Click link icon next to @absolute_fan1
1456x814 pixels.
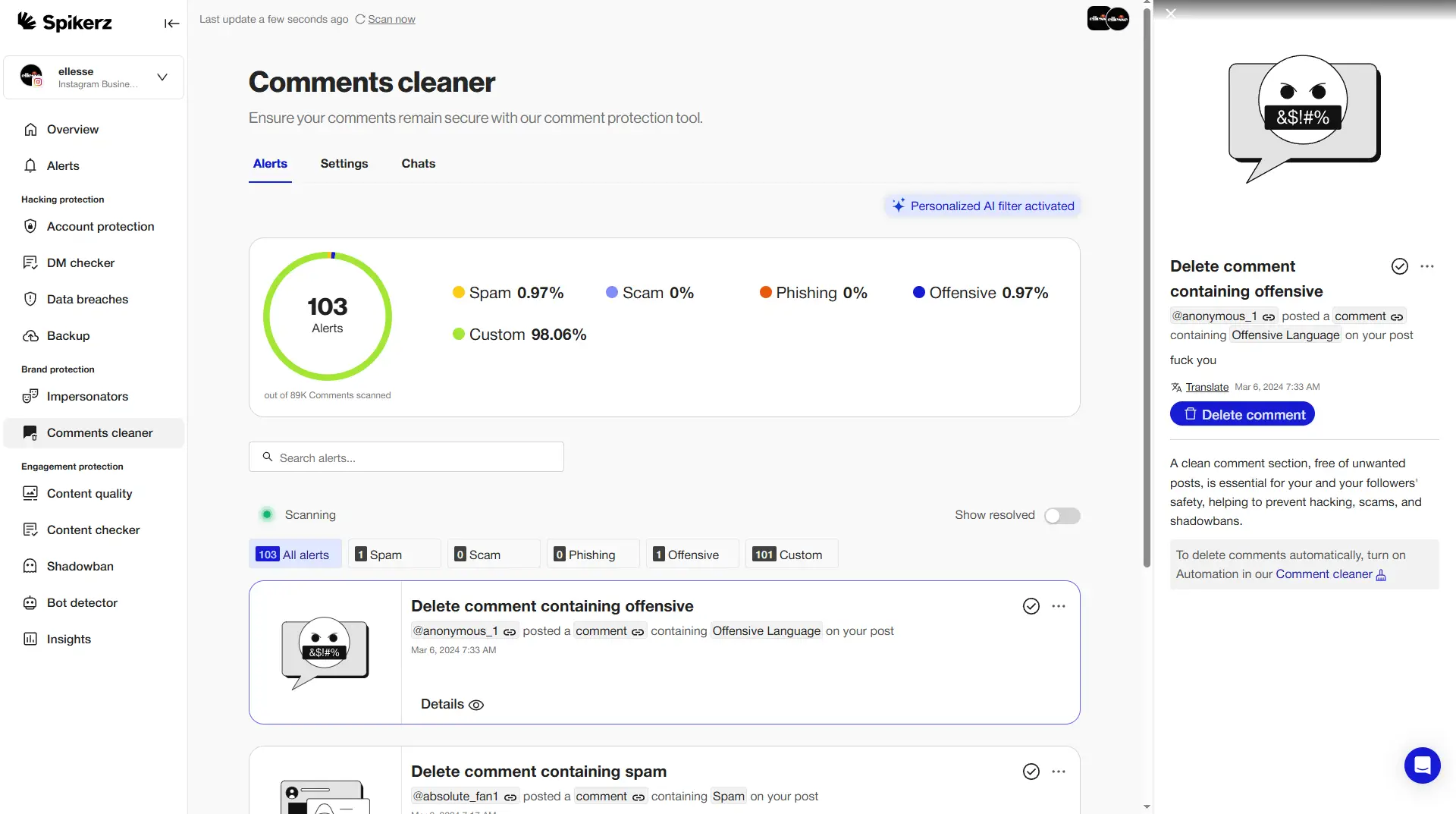click(510, 797)
